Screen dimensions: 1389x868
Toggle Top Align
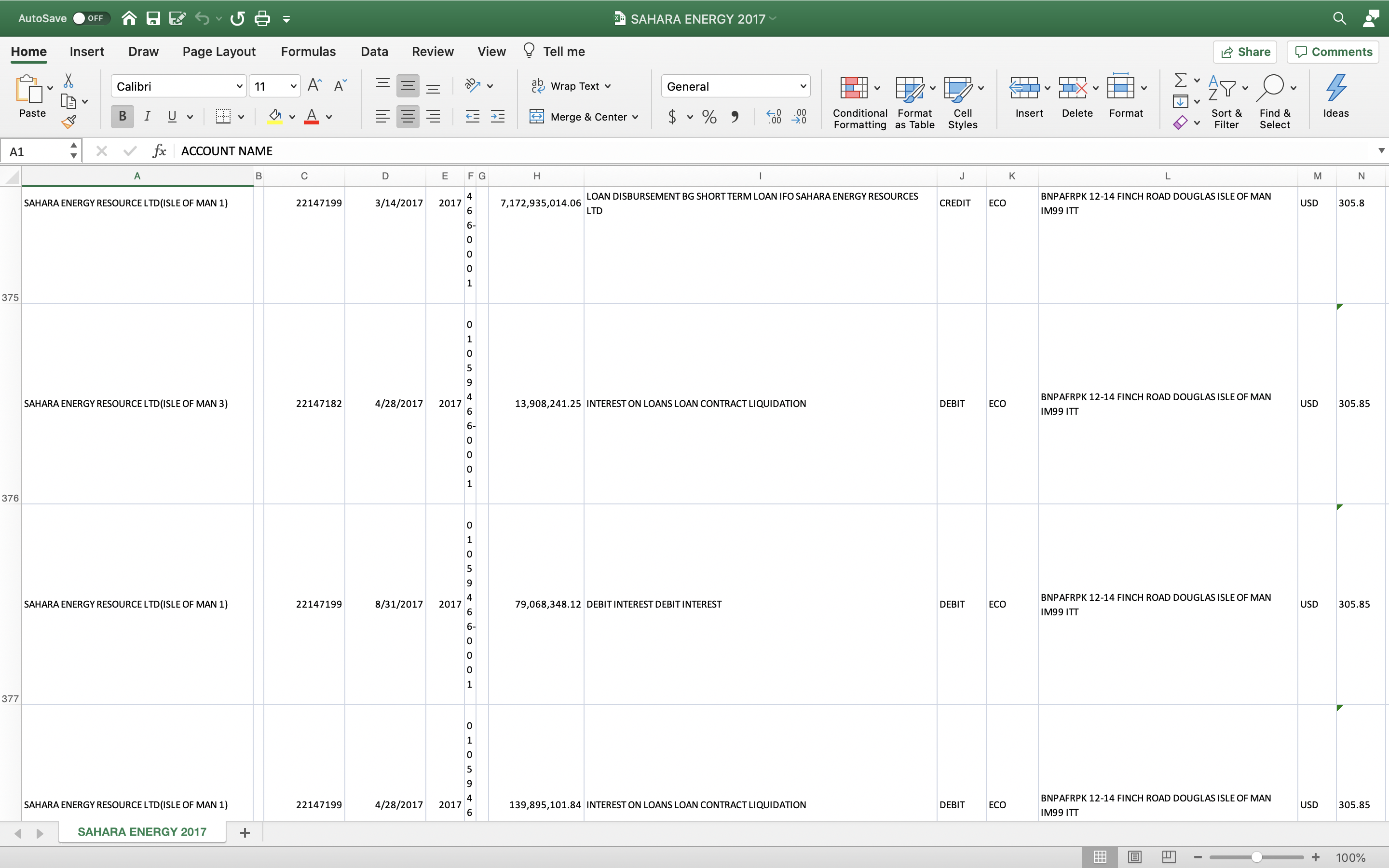coord(383,85)
